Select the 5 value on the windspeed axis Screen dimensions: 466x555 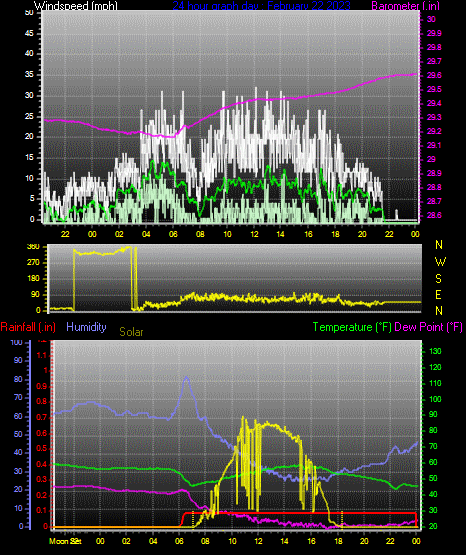pyautogui.click(x=32, y=199)
